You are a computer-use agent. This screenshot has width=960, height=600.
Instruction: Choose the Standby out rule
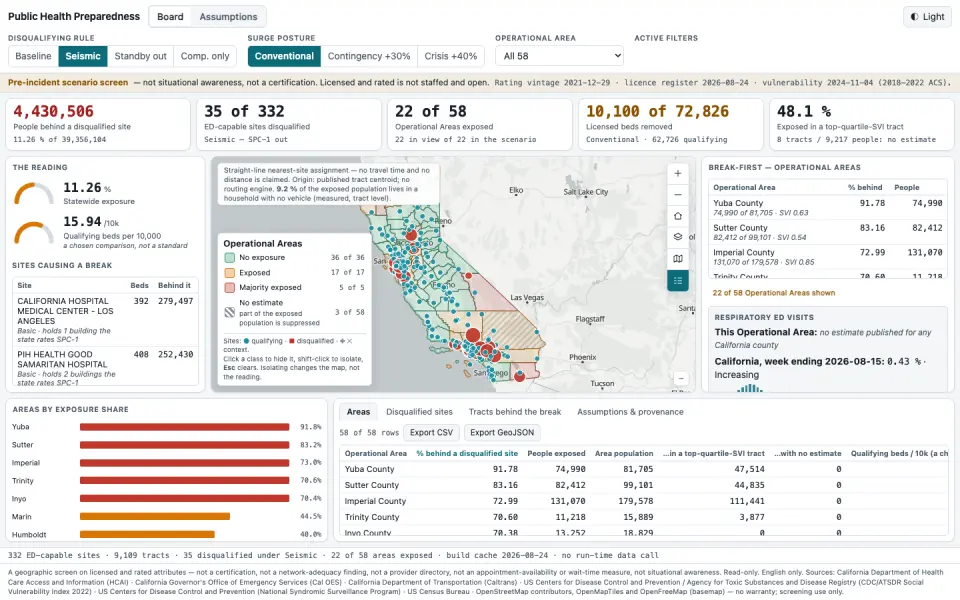(x=140, y=56)
